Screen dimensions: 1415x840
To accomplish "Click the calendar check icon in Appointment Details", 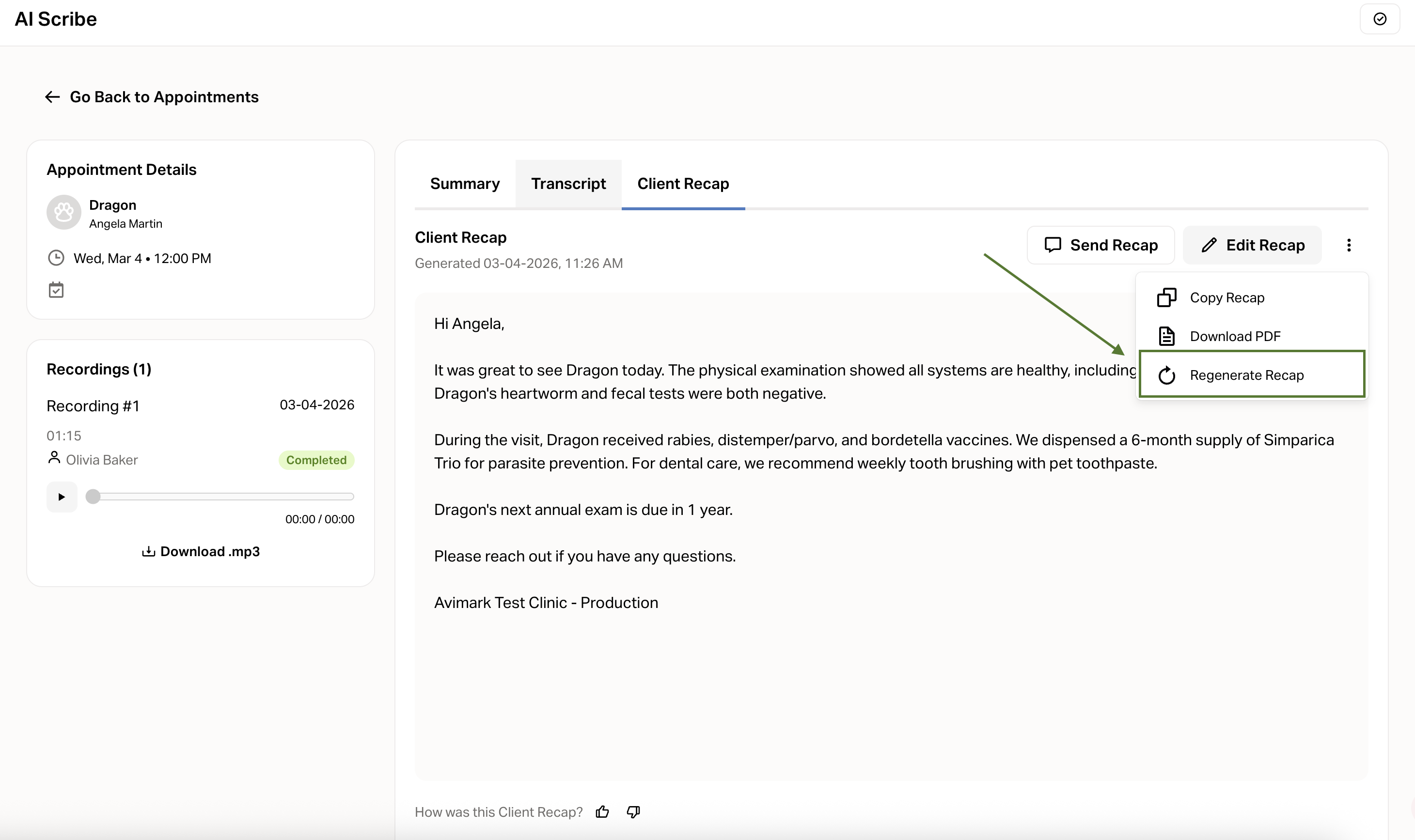I will coord(56,290).
